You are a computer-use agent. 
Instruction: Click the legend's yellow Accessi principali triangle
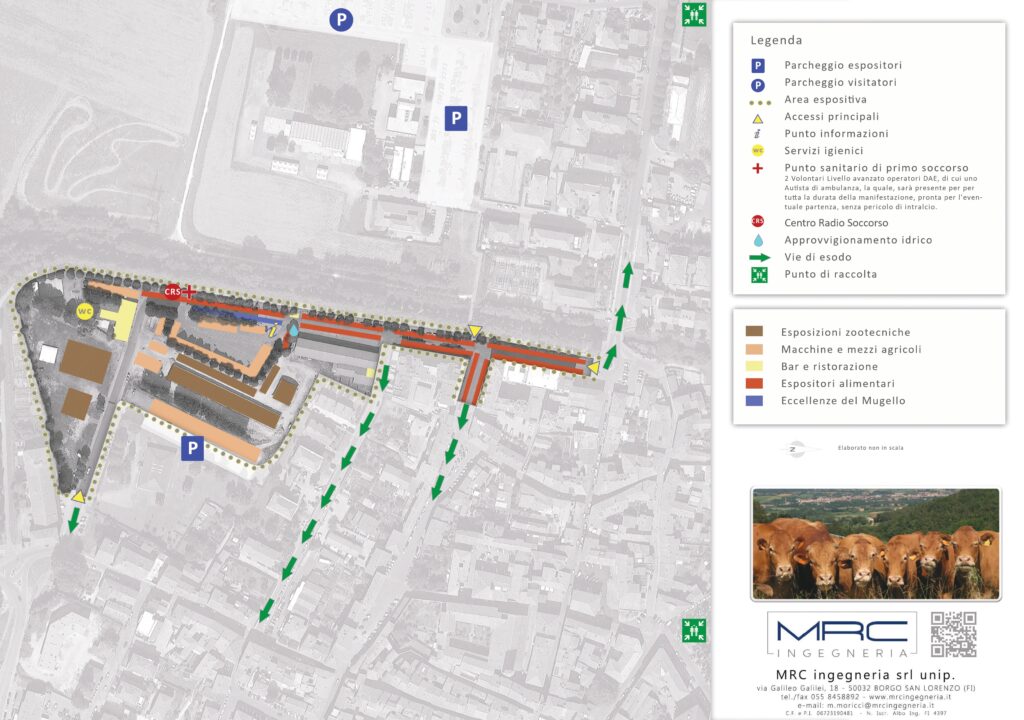(758, 119)
